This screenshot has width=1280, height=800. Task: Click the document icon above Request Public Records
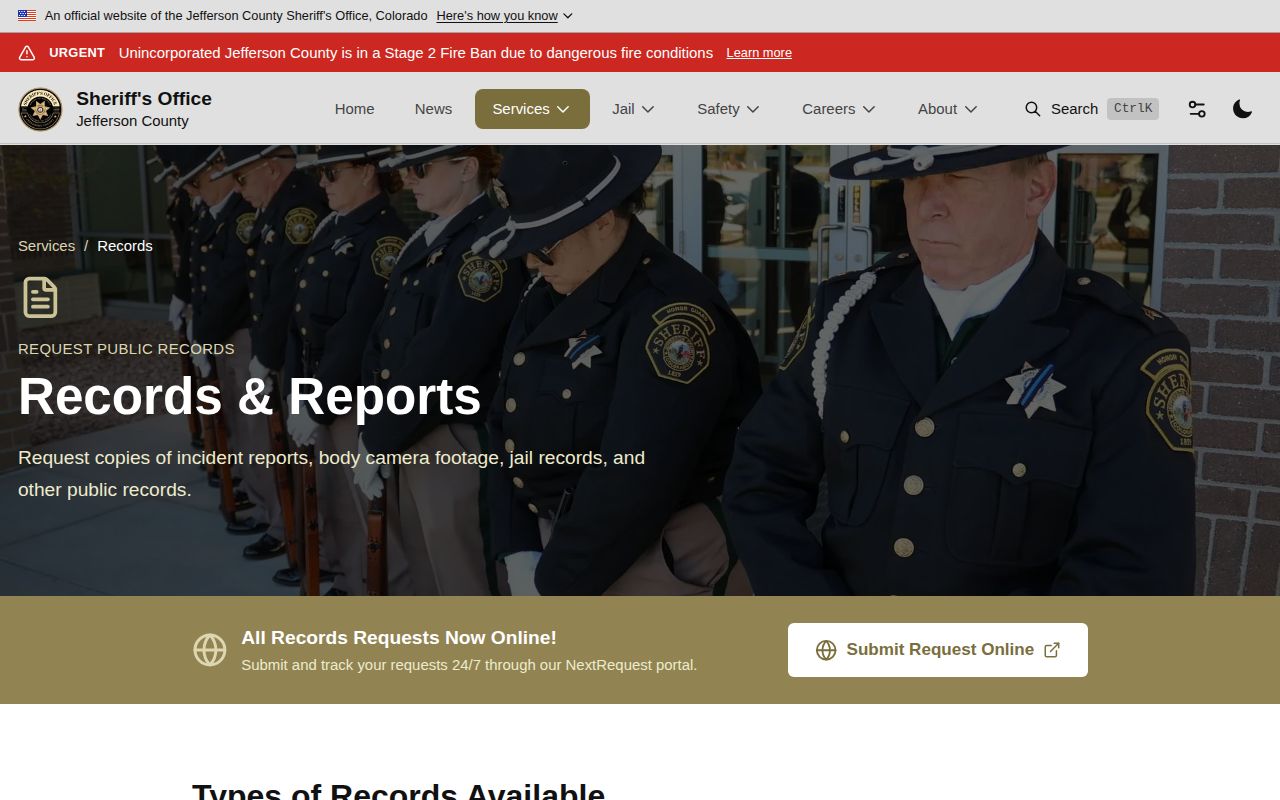pyautogui.click(x=40, y=298)
